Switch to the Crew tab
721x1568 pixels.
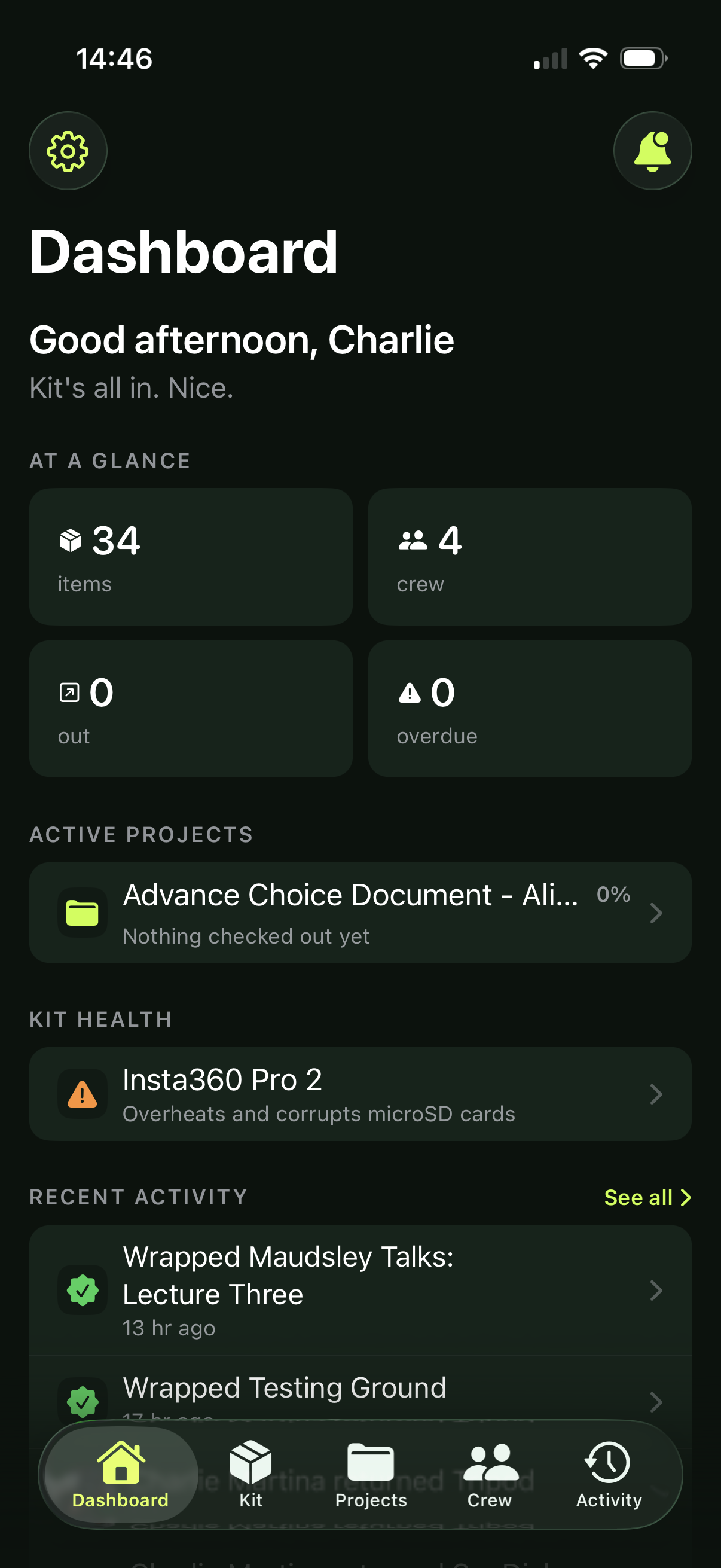tap(490, 1473)
